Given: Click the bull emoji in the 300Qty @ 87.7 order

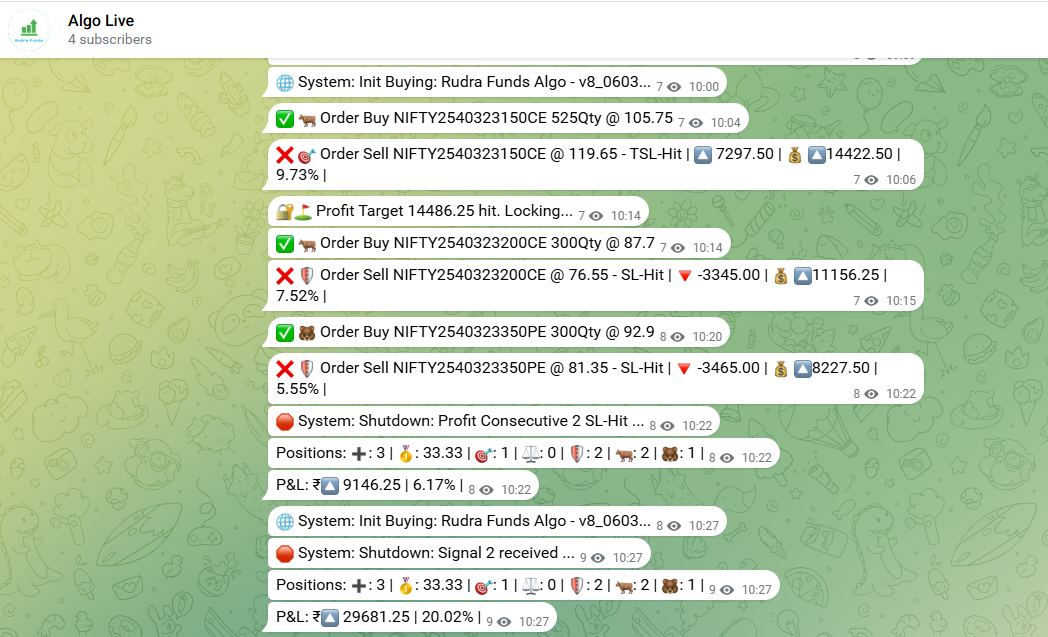Looking at the screenshot, I should tap(307, 243).
